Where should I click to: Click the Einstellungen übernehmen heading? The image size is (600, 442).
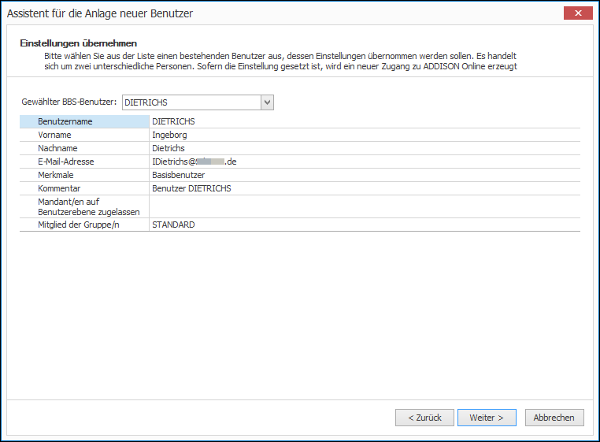[78, 43]
